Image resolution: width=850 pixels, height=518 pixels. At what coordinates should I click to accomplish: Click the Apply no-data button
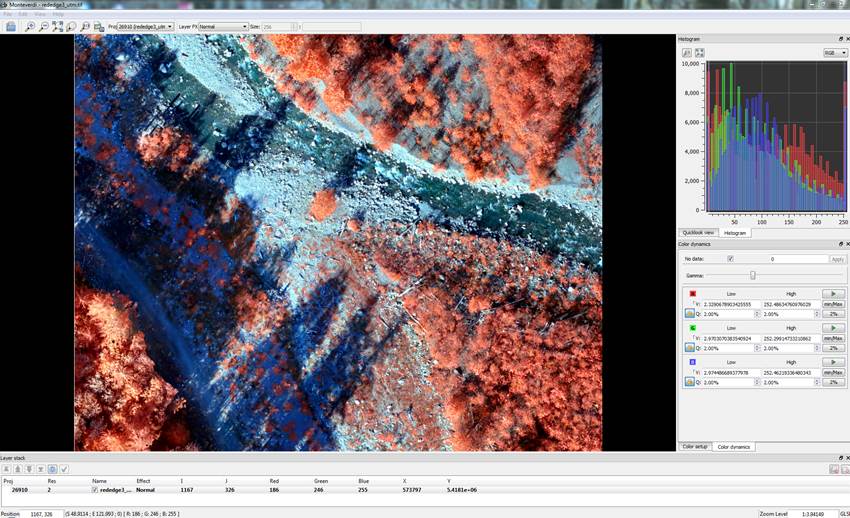coord(838,259)
